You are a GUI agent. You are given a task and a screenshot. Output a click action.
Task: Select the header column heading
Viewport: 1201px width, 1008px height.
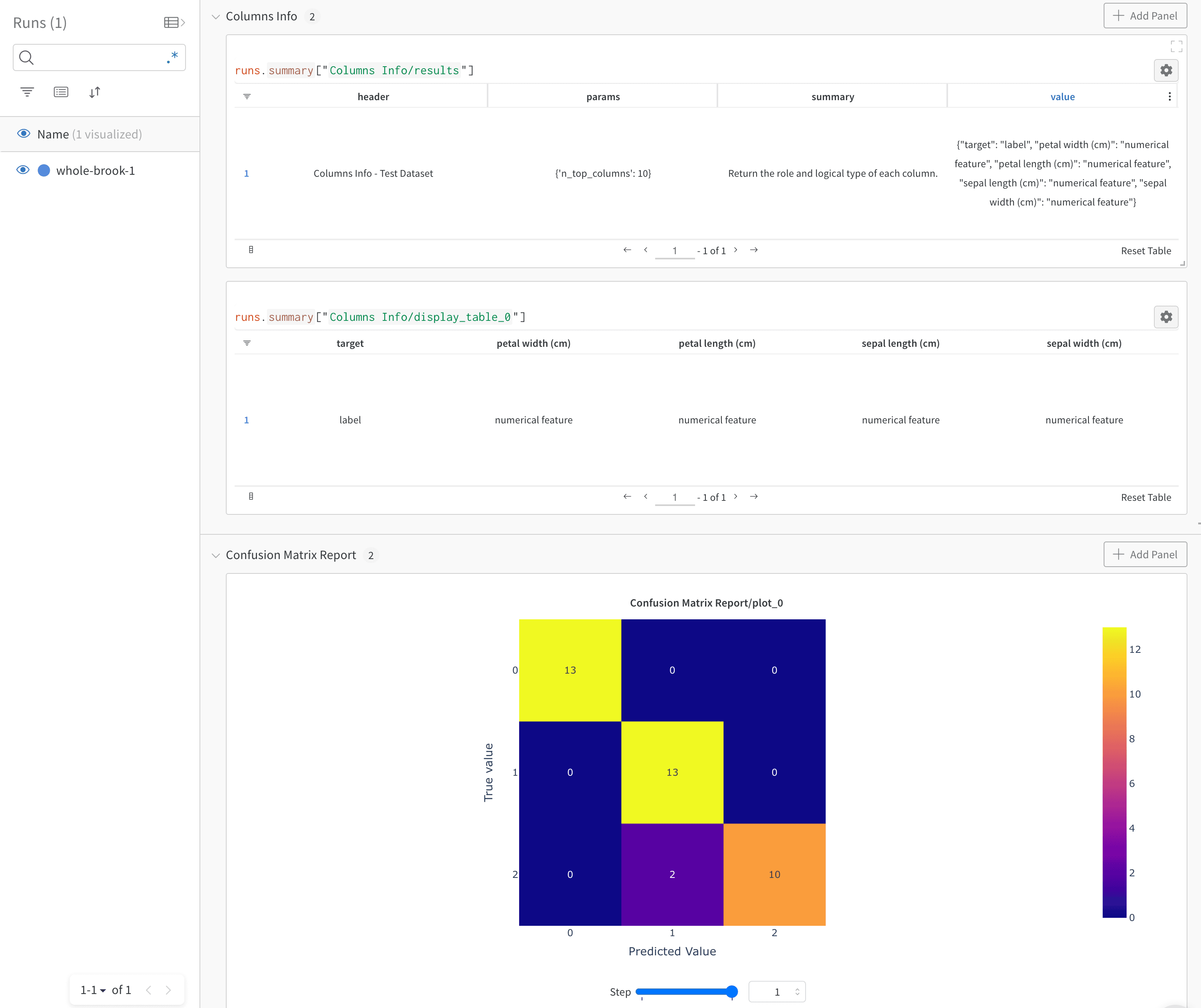point(373,97)
